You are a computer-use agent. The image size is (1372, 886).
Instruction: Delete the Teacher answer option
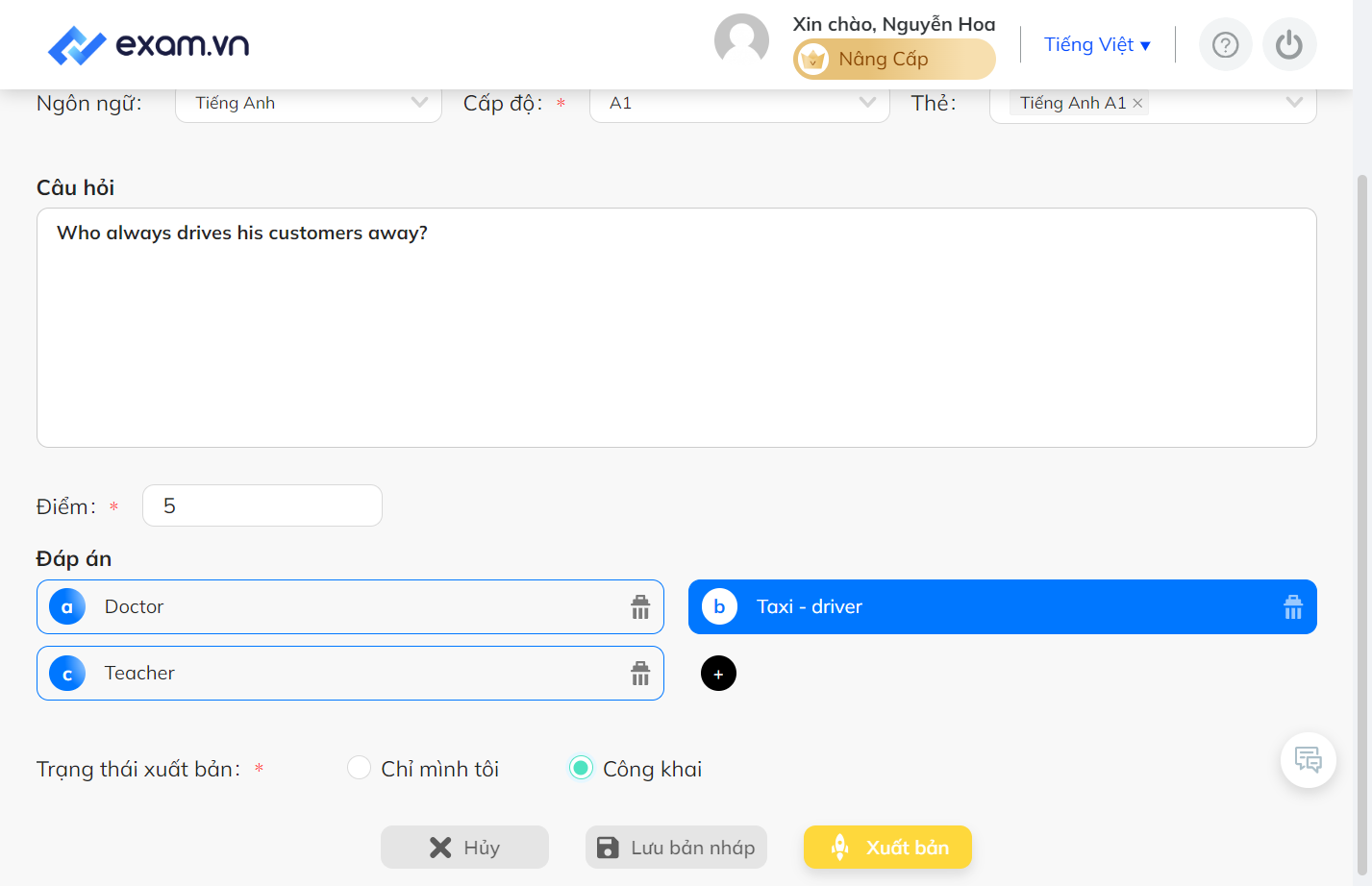(x=640, y=674)
